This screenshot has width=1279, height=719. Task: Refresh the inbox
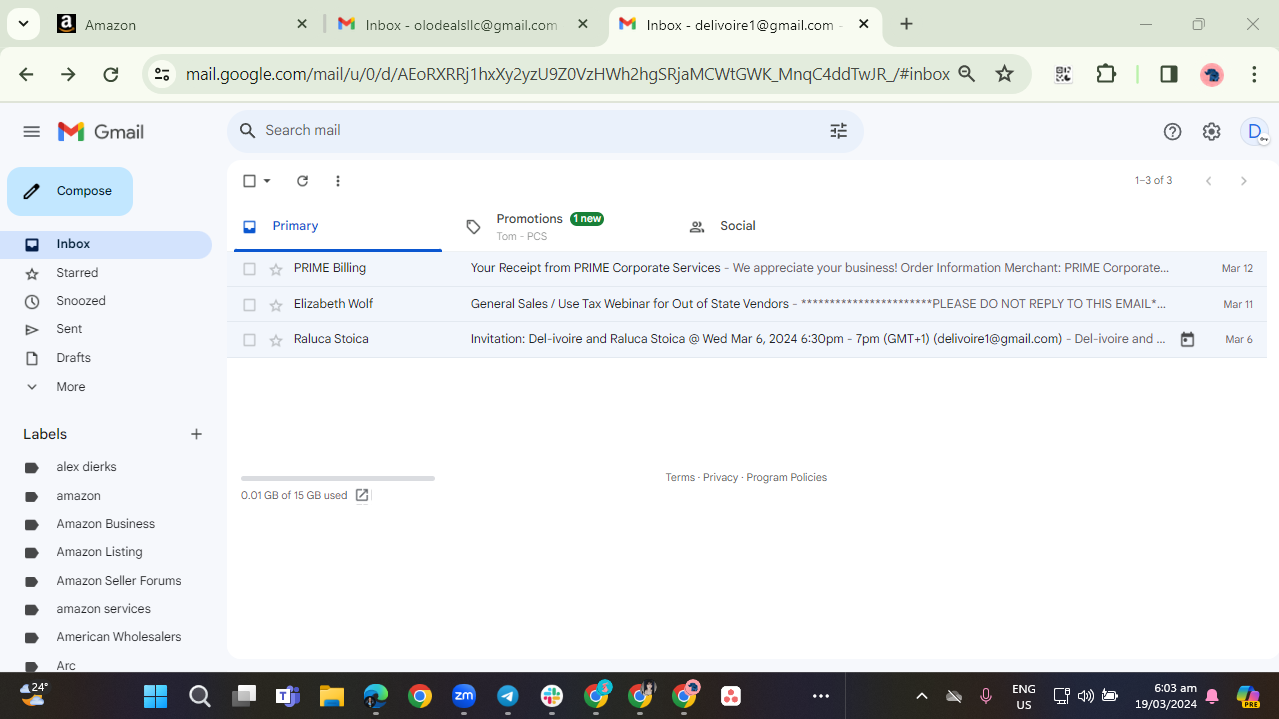[x=302, y=181]
